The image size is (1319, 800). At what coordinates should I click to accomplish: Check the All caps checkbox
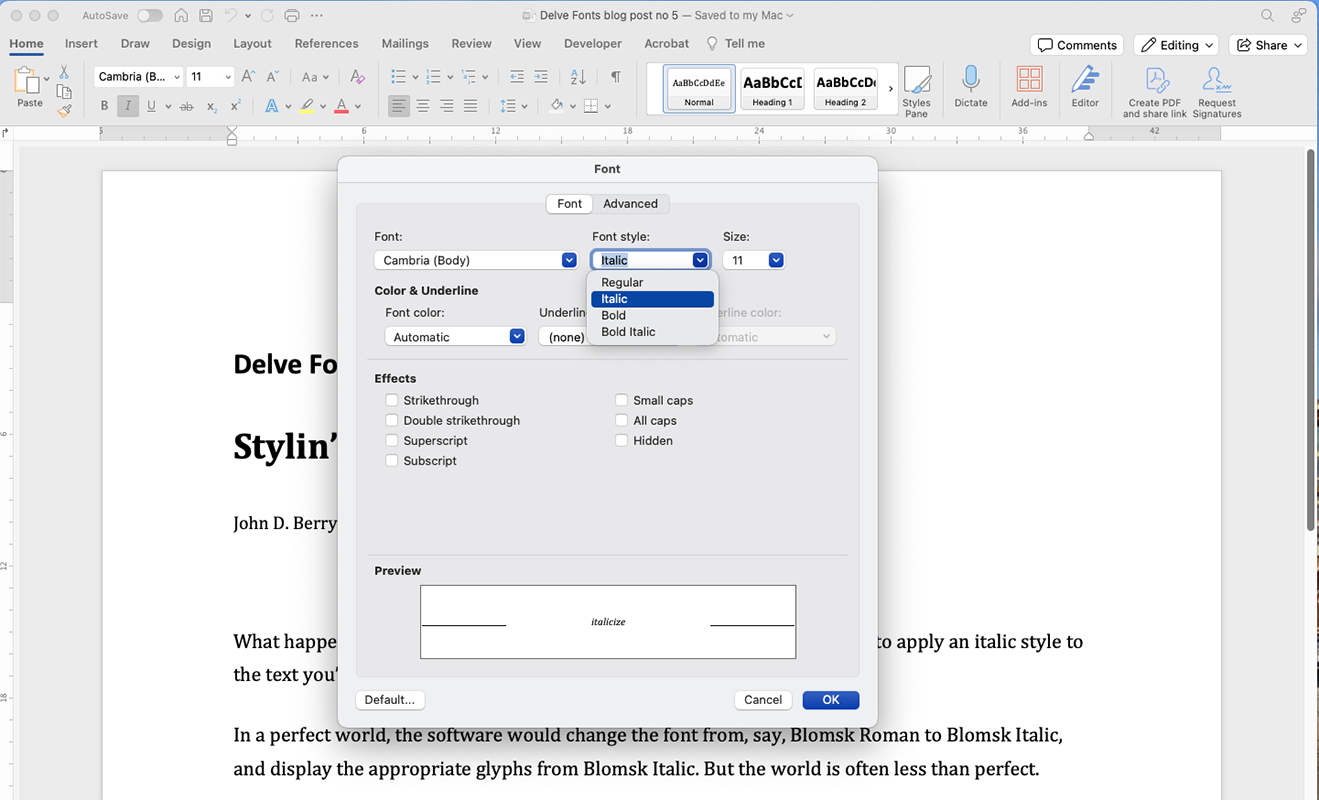(622, 420)
